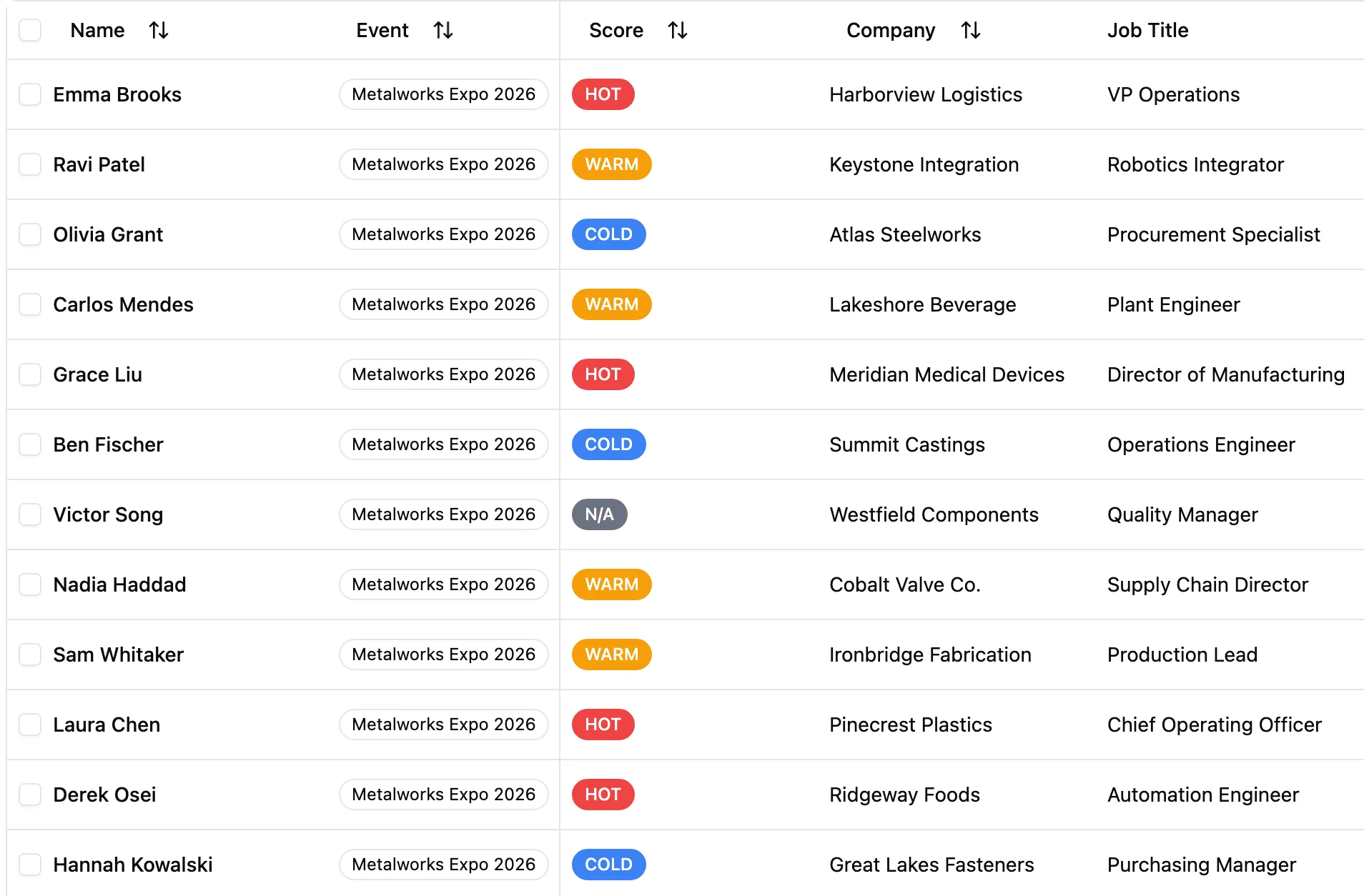The image size is (1364, 896).
Task: Tick the Hannah Kowalski checkbox
Action: pyautogui.click(x=30, y=865)
